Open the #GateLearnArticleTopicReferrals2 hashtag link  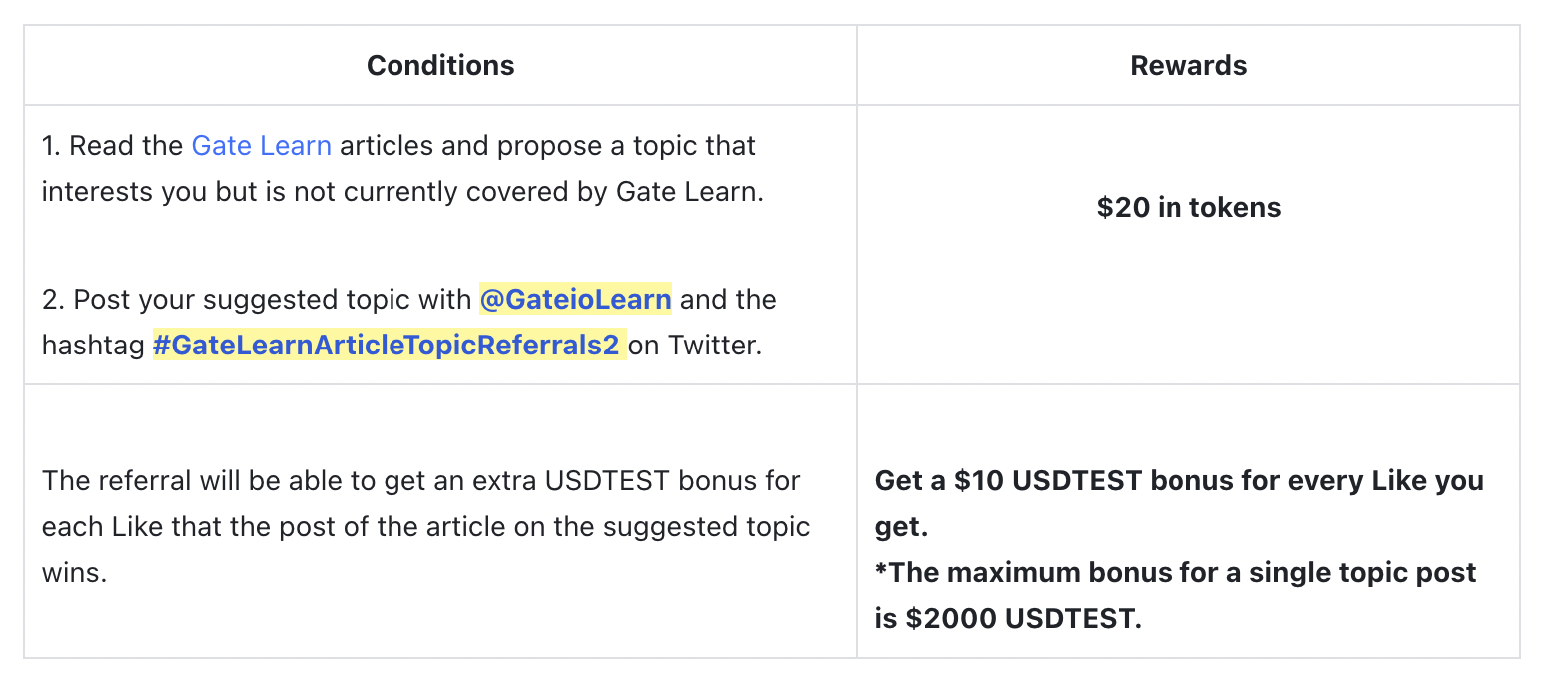click(386, 346)
